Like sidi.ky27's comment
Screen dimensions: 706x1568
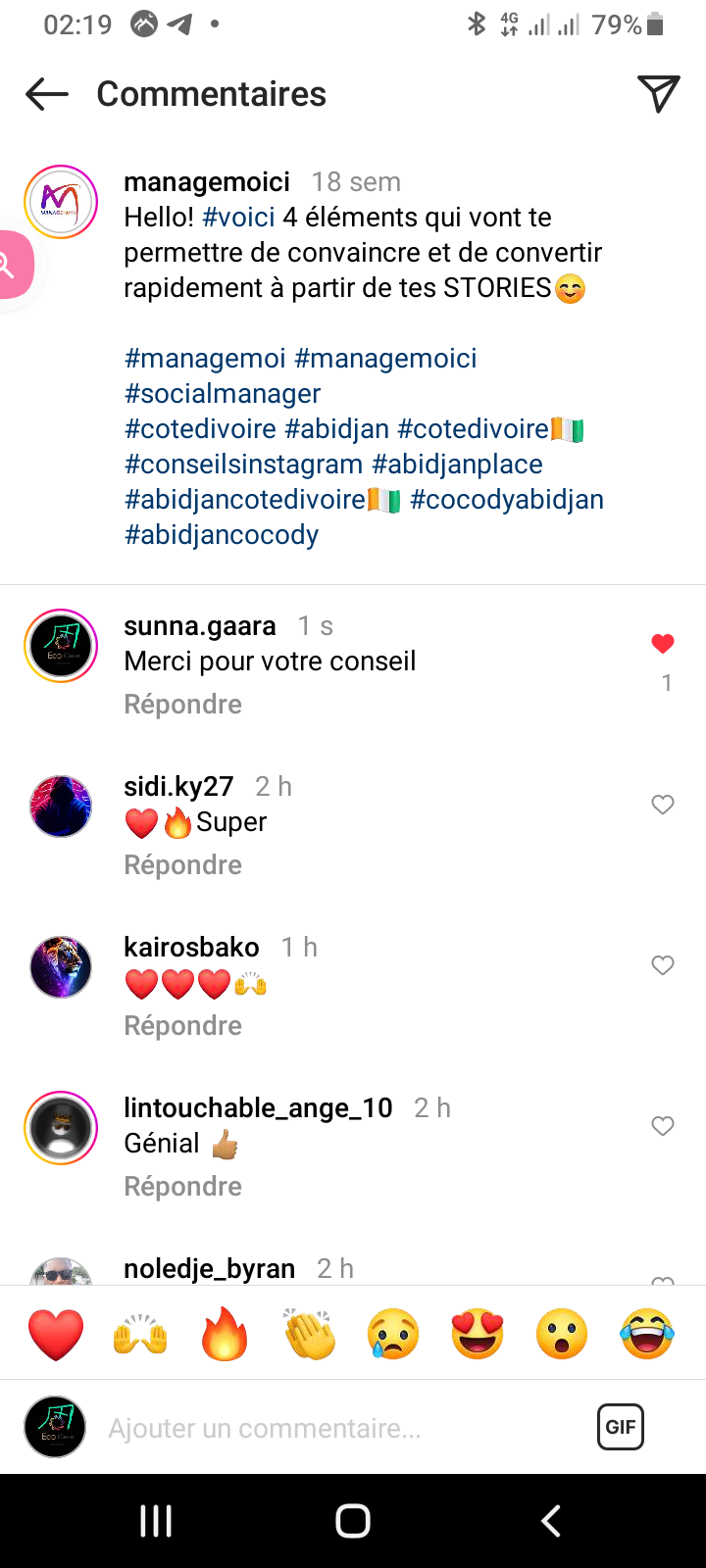click(x=663, y=805)
